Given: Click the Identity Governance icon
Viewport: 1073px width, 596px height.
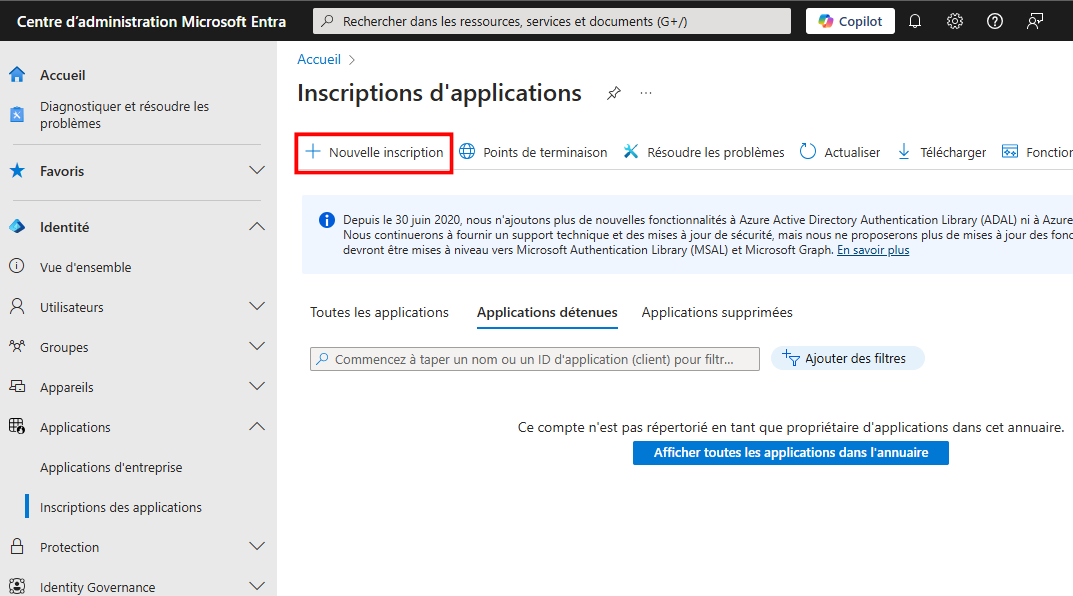Looking at the screenshot, I should [17, 586].
